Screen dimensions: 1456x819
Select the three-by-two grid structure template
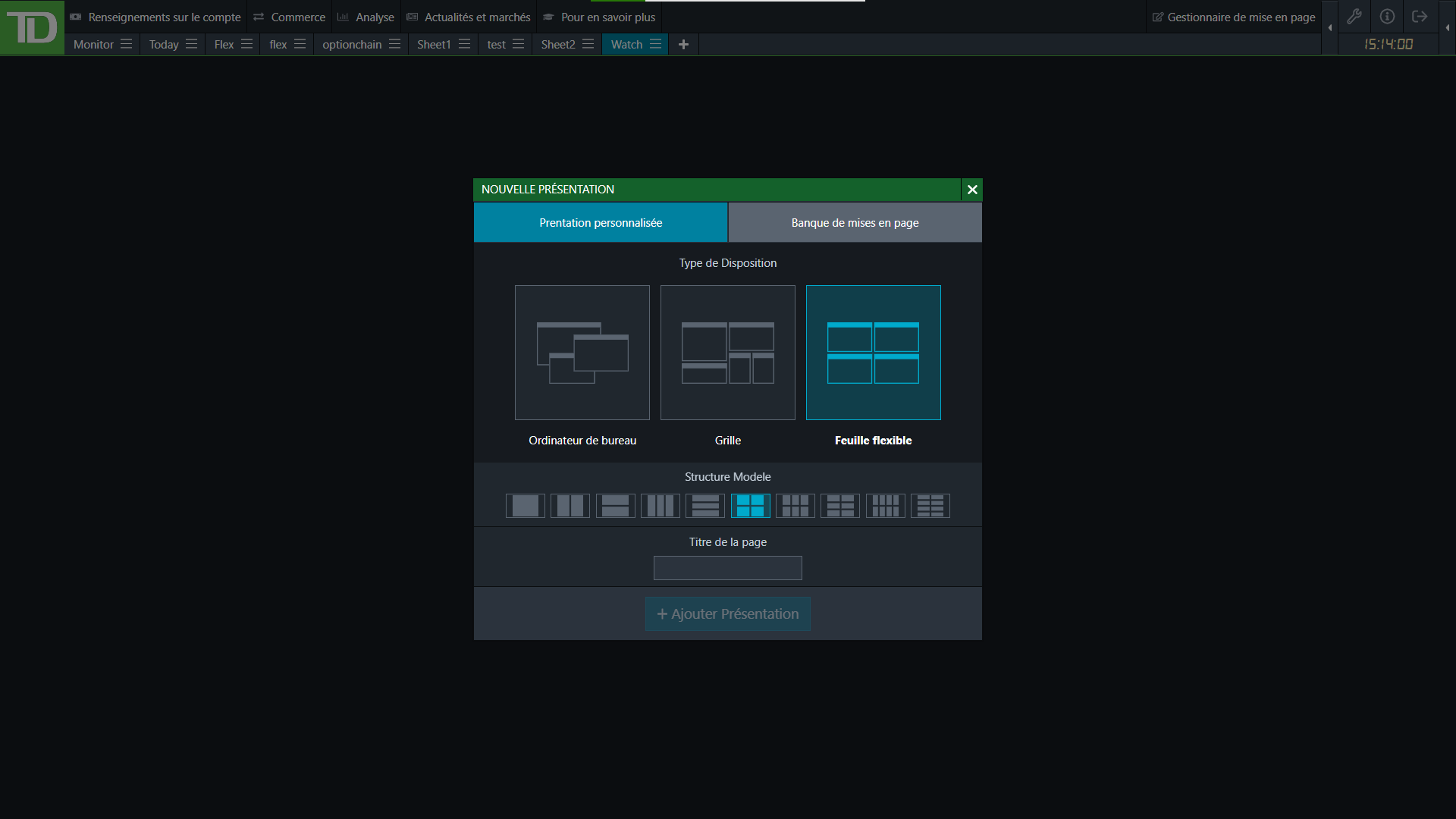pos(795,506)
